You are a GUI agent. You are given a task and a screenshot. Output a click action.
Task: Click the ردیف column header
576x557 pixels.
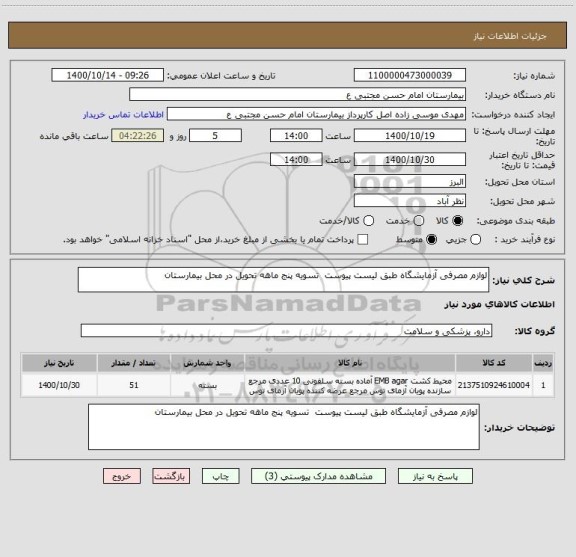pyautogui.click(x=543, y=363)
